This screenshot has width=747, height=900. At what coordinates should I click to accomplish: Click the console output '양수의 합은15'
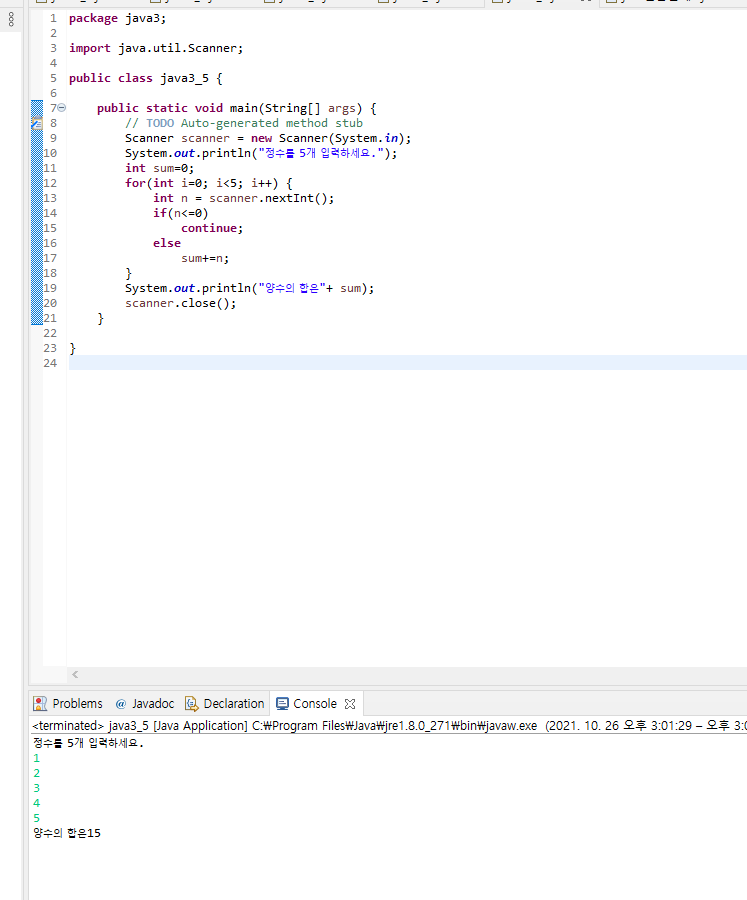(67, 833)
